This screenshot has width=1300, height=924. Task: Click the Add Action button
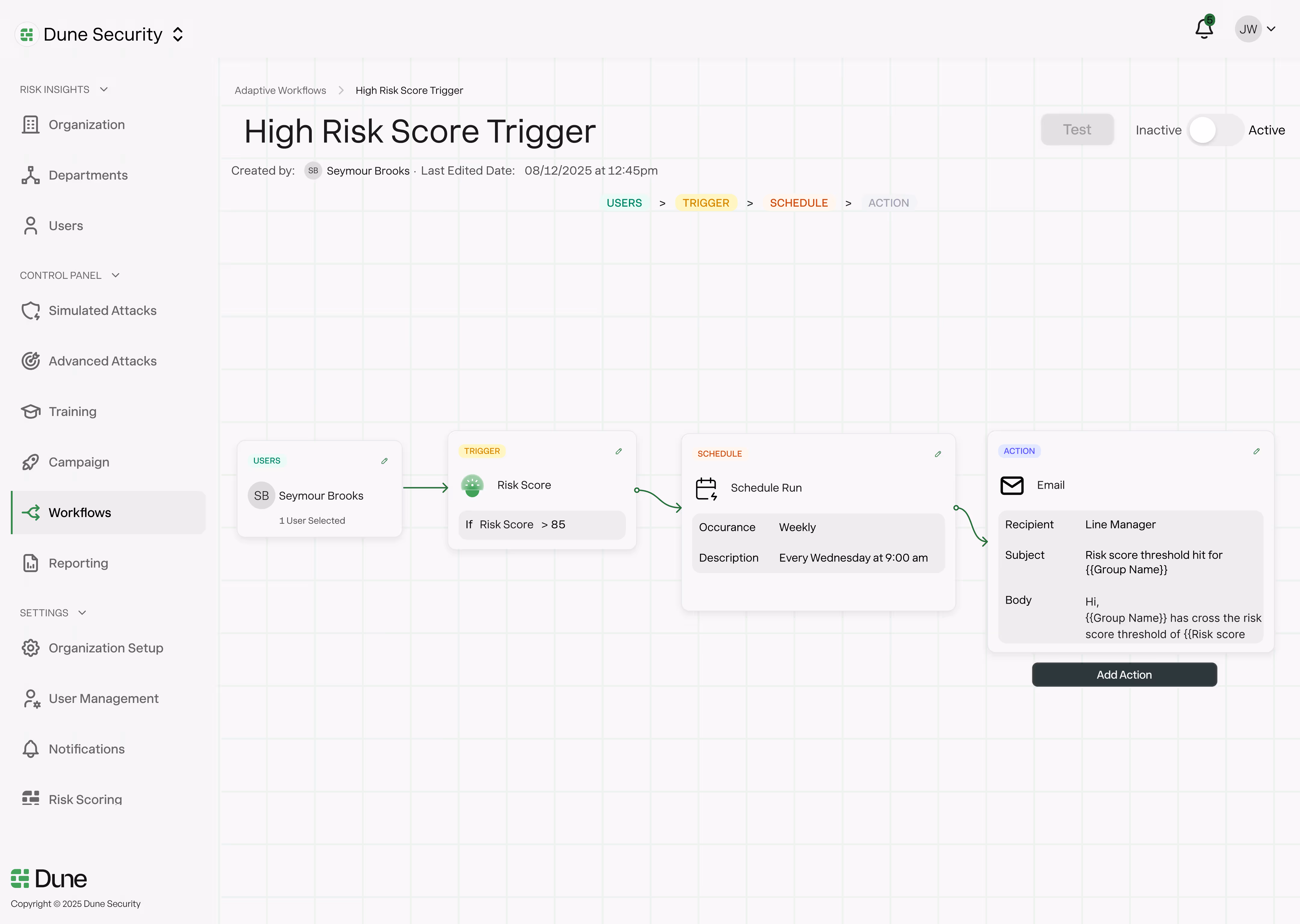(x=1124, y=675)
